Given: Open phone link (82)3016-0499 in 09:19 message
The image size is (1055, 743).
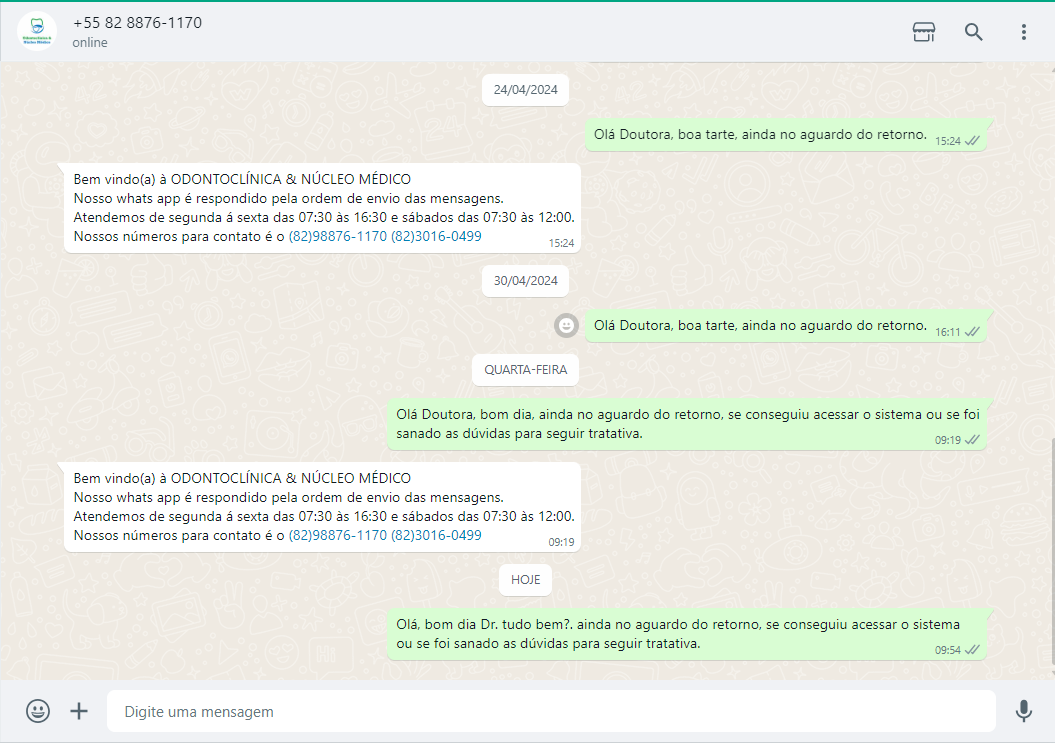Looking at the screenshot, I should [x=436, y=535].
